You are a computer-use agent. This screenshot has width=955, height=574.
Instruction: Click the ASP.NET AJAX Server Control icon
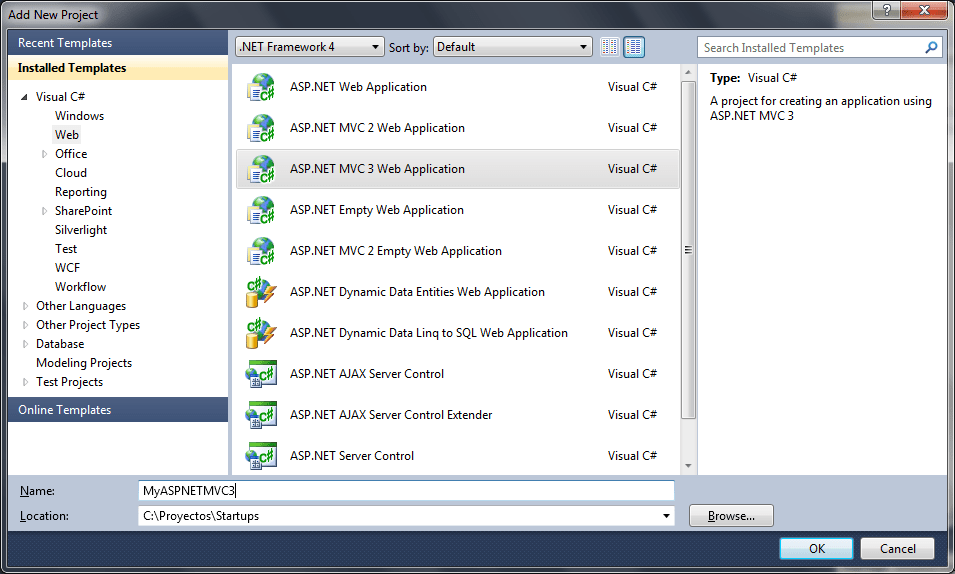coord(261,374)
